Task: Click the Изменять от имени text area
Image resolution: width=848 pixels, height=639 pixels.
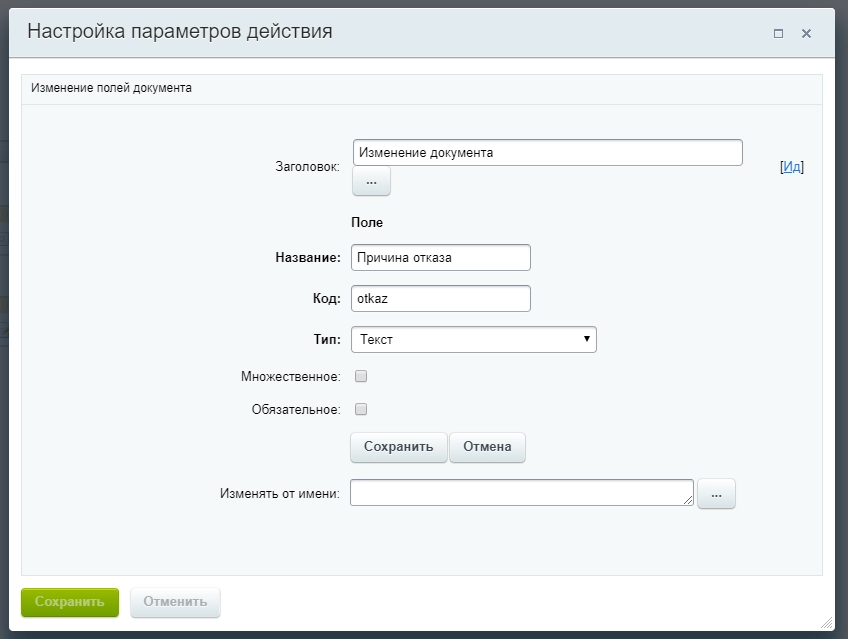Action: click(x=520, y=493)
